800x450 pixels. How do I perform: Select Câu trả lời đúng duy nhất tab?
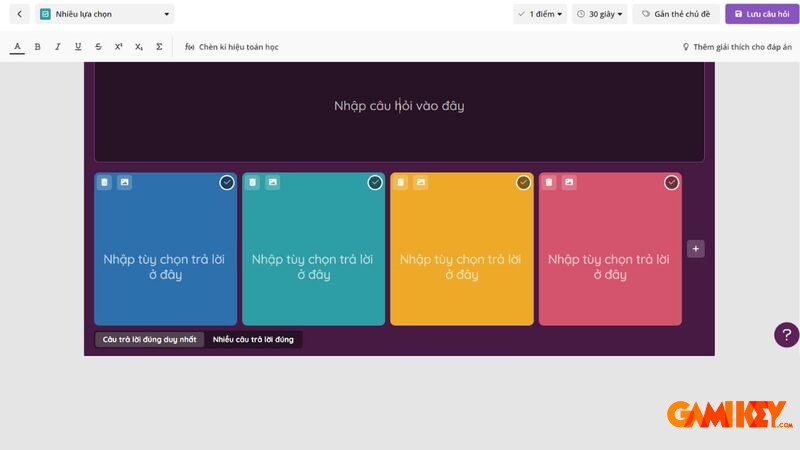[x=149, y=340]
